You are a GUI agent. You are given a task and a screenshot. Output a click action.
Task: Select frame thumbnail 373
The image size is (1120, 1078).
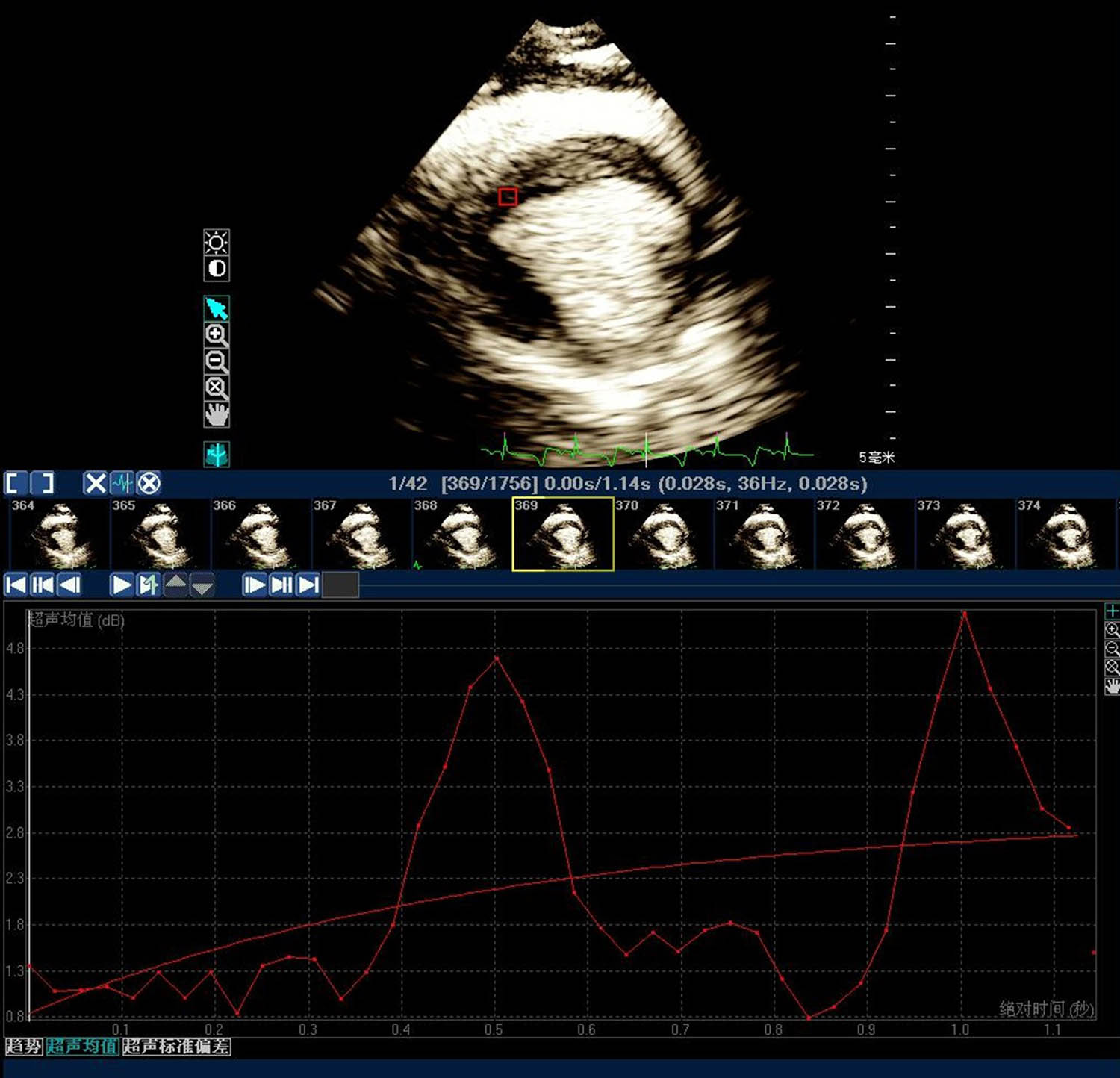[x=965, y=534]
